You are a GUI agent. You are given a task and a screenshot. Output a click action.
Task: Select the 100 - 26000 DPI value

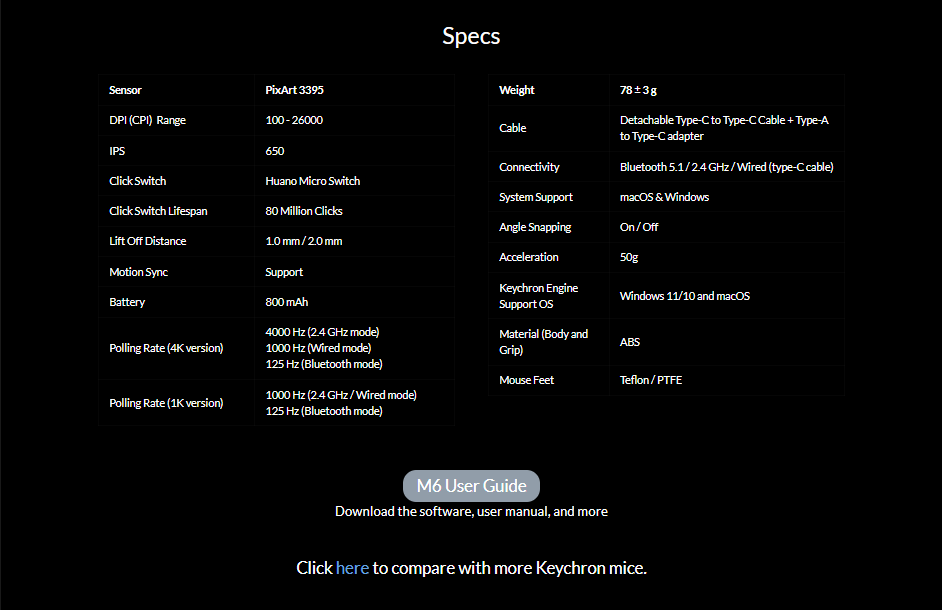coord(294,120)
